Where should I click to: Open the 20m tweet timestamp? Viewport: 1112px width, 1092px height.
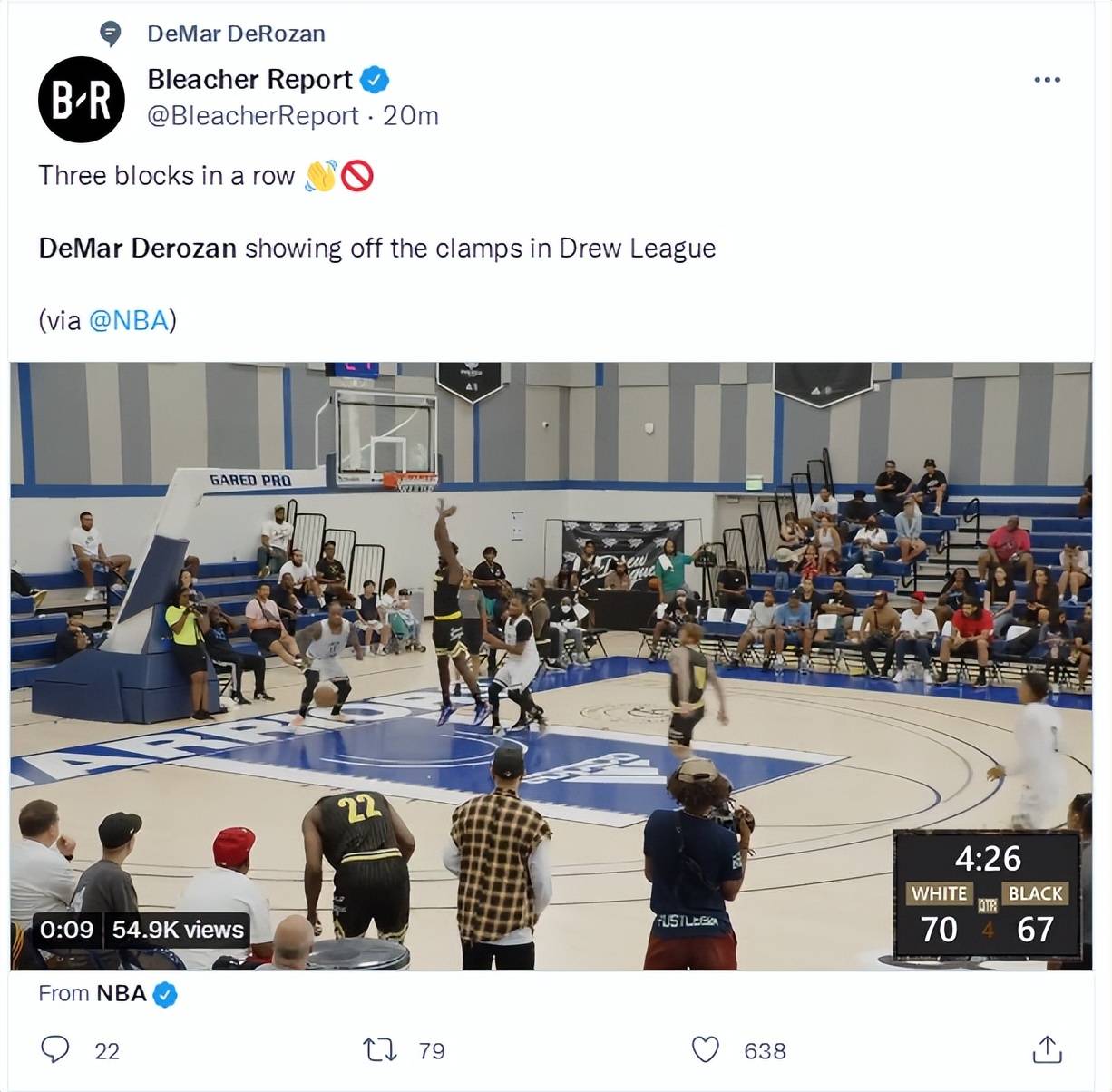point(411,116)
